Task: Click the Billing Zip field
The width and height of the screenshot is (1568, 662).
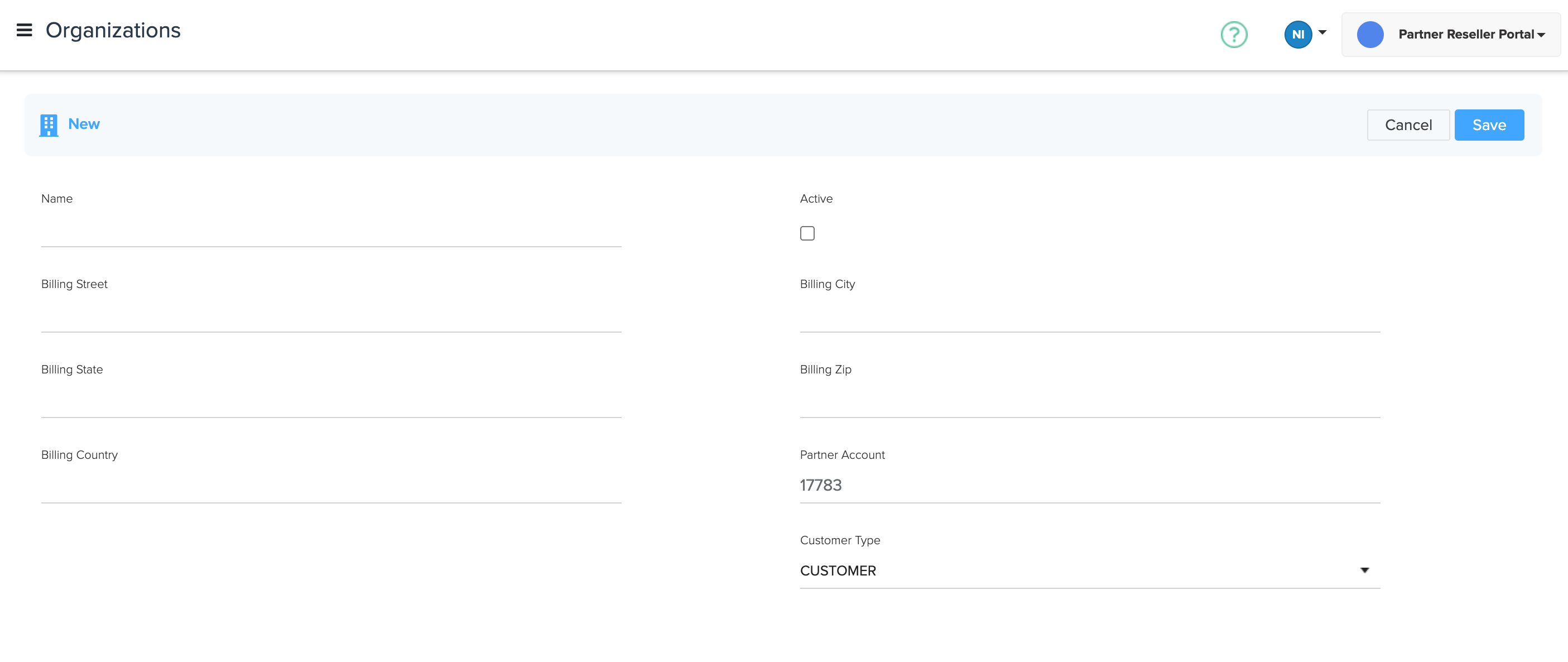Action: [x=1089, y=401]
